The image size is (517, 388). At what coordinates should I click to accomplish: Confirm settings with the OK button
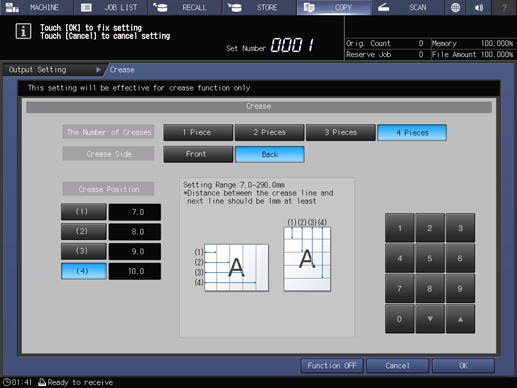(x=463, y=366)
